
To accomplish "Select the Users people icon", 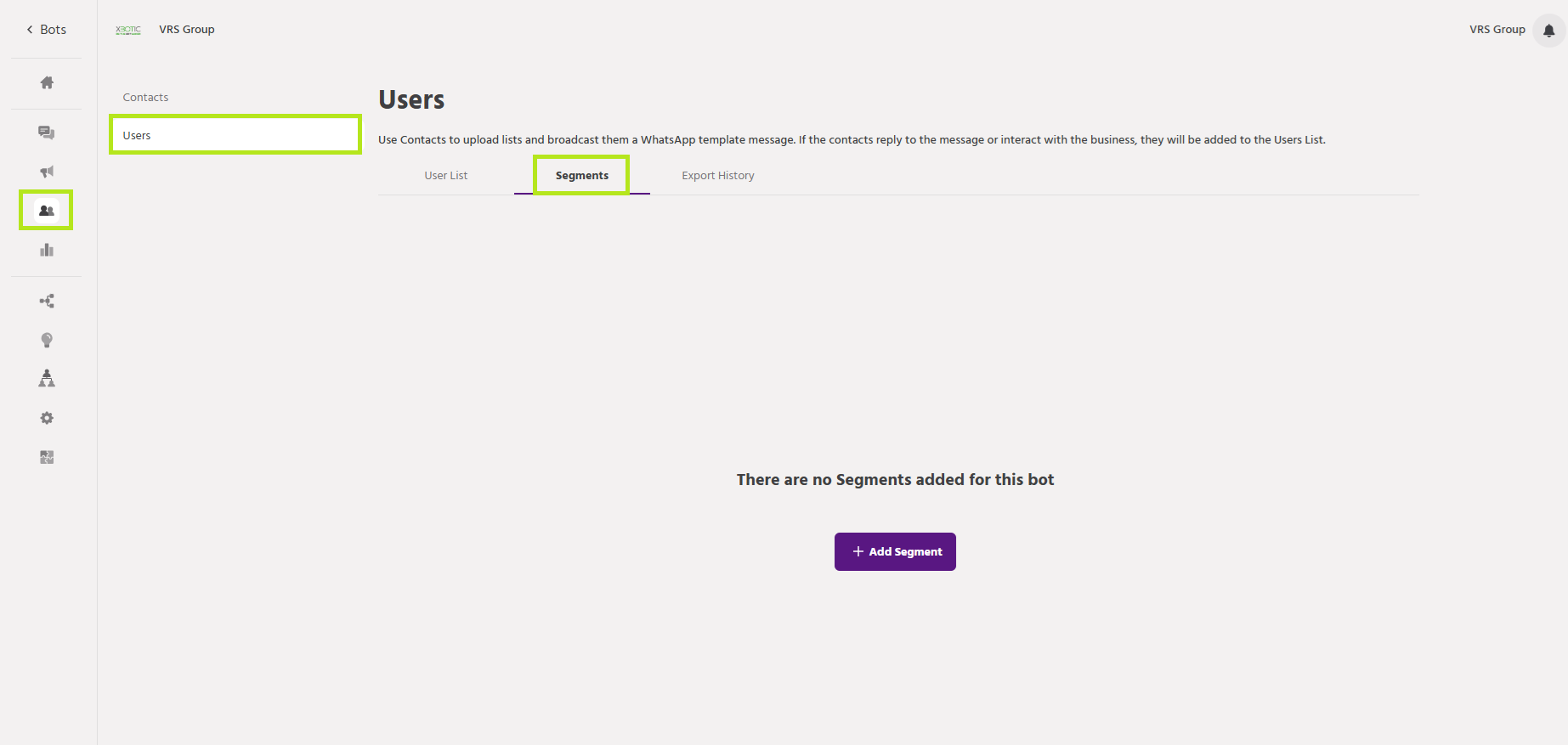I will [47, 210].
